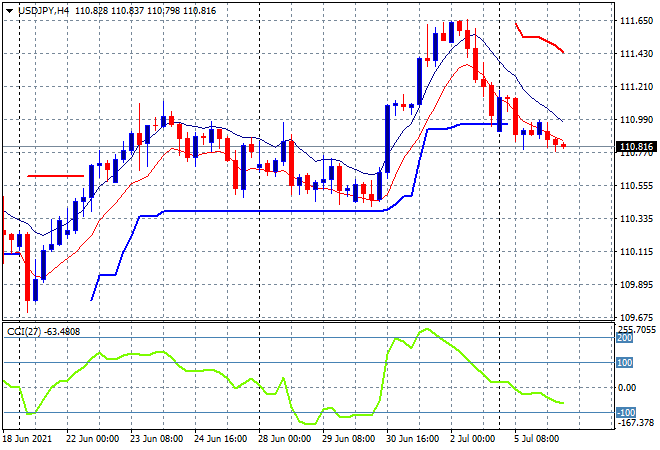Click the 22 Jun 00:00 time label
Viewport: 660px width, 450px height.
pyautogui.click(x=93, y=439)
